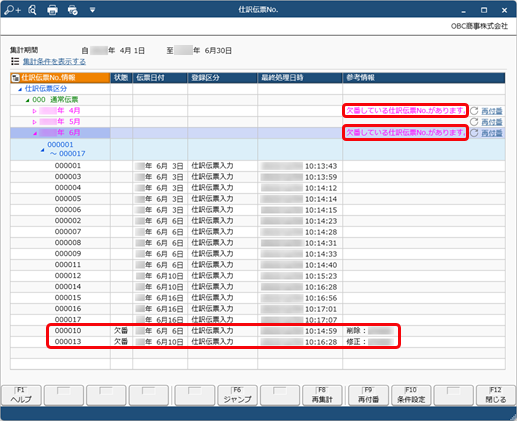Screen dimensions: 517x421
Task: Expand the 5月 tree node
Action: click(x=34, y=122)
